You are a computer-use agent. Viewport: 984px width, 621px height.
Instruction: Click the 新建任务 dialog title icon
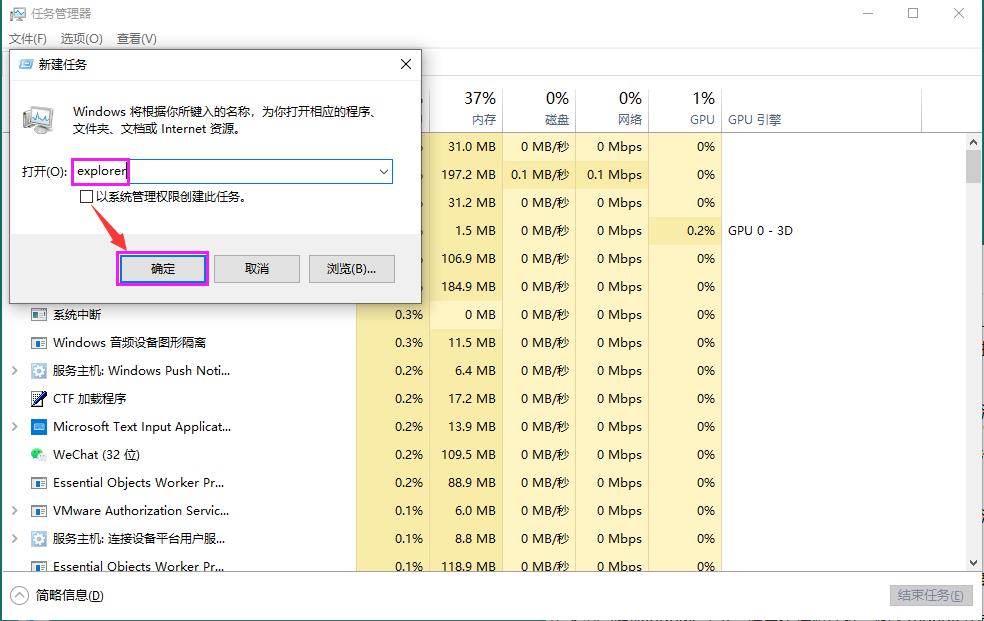26,64
